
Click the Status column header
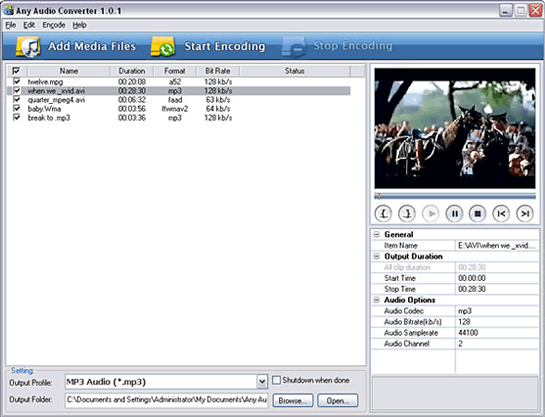pos(294,71)
